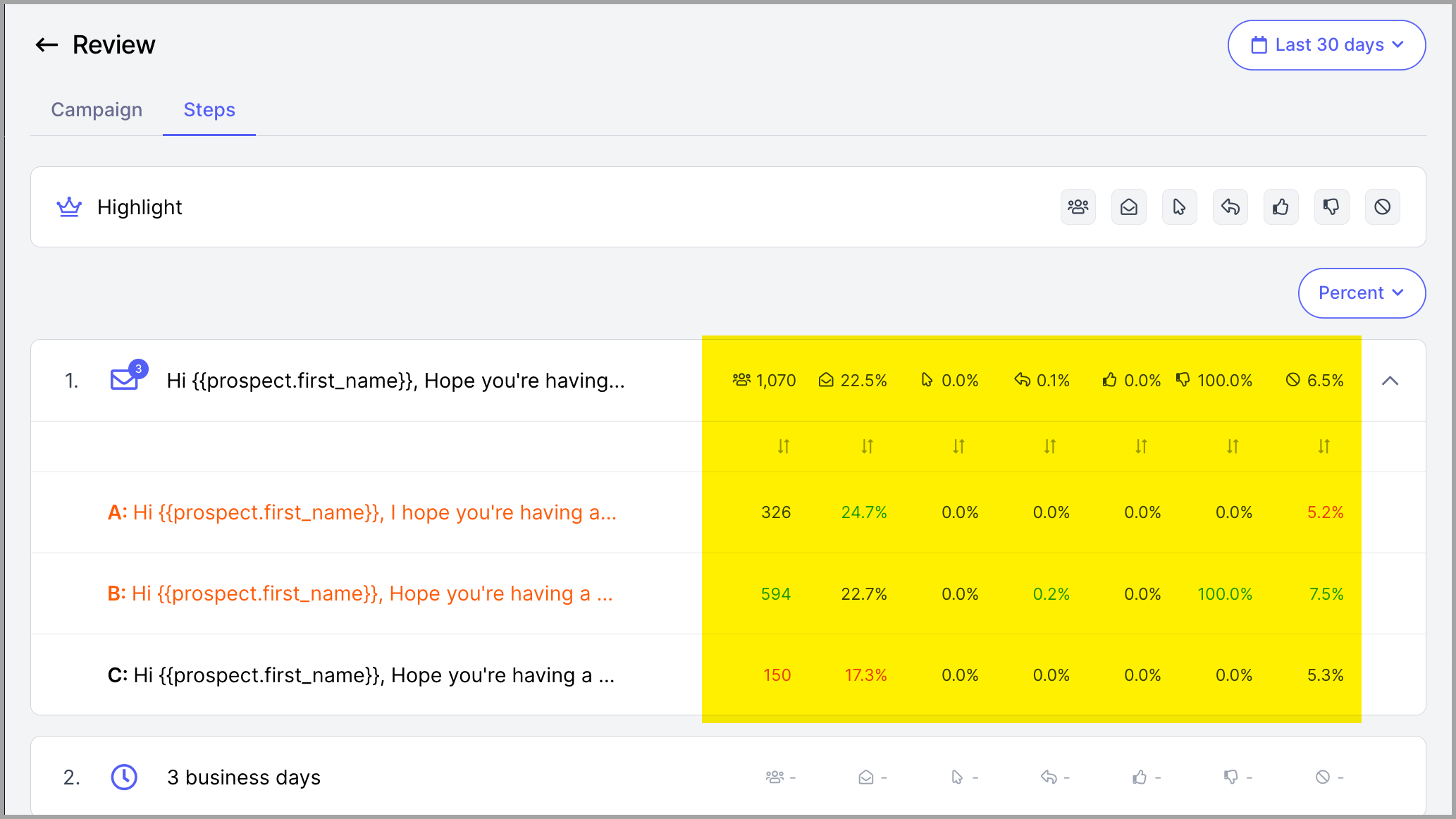This screenshot has height=819, width=1456.
Task: Click reply rate 0.1% in step 1
Action: (1053, 381)
